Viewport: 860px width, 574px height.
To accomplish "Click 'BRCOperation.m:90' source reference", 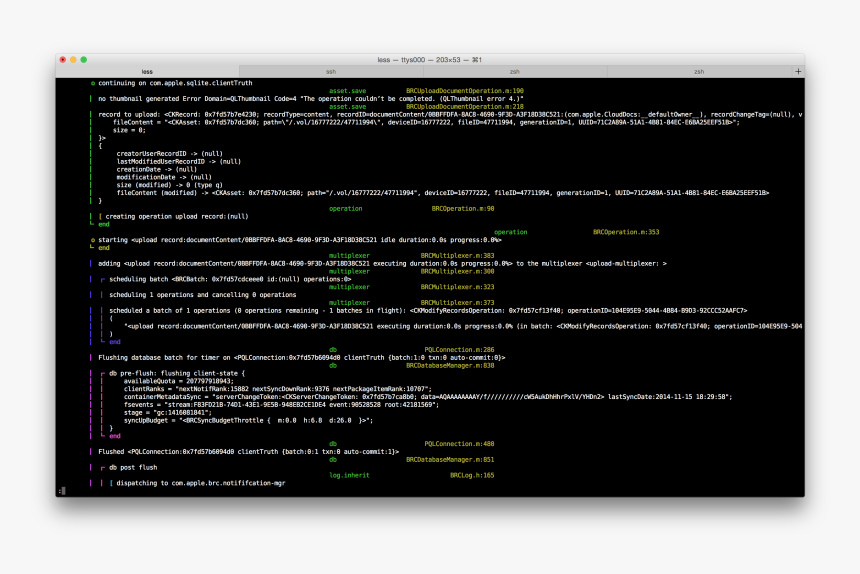I will click(x=463, y=209).
